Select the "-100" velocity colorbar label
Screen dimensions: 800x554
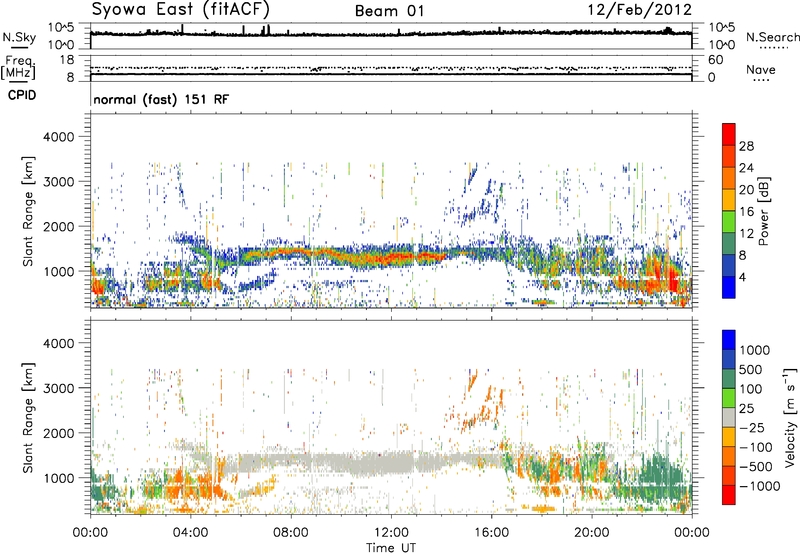click(x=756, y=447)
